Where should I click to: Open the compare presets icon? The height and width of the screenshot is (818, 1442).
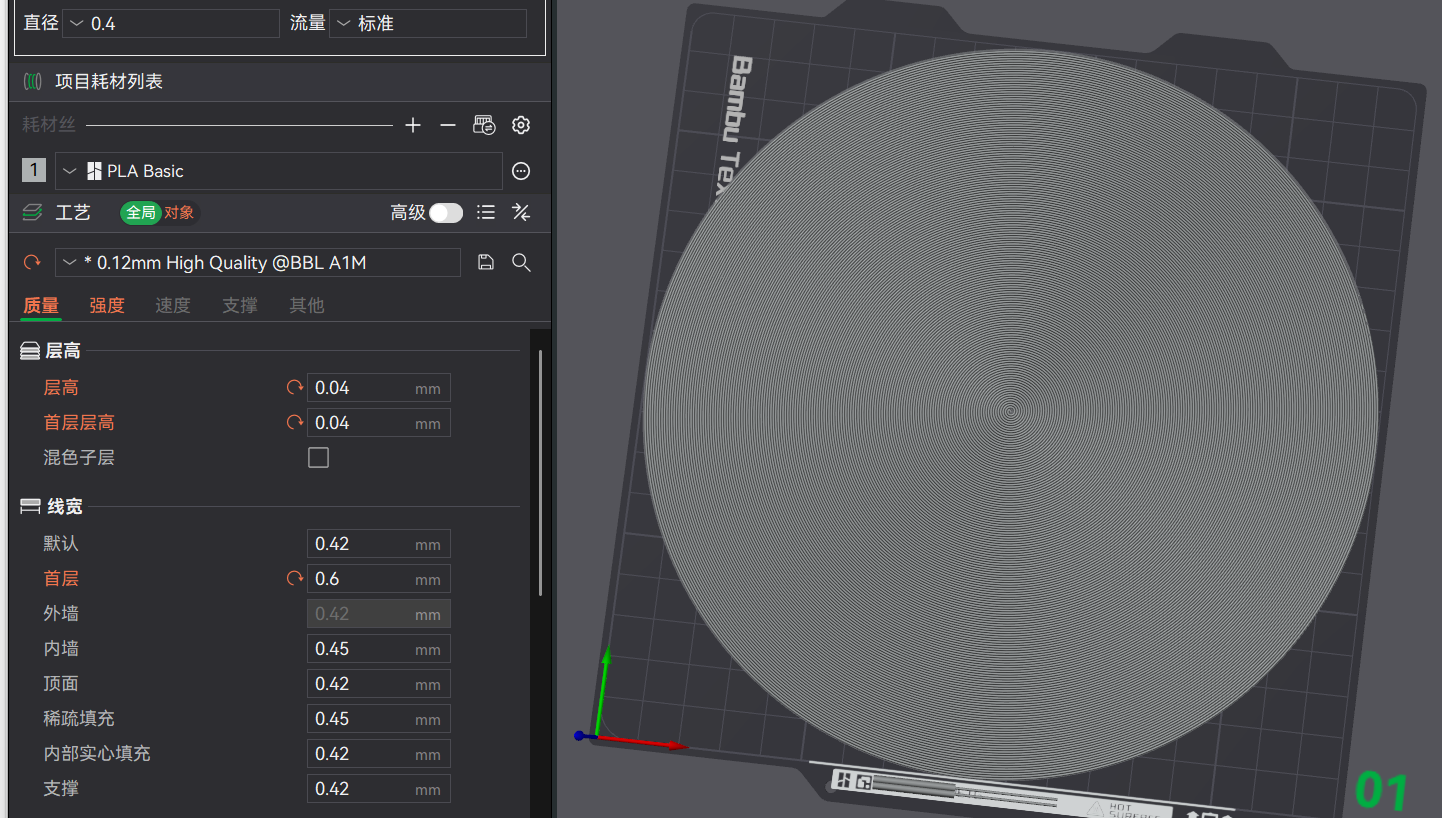coord(520,212)
